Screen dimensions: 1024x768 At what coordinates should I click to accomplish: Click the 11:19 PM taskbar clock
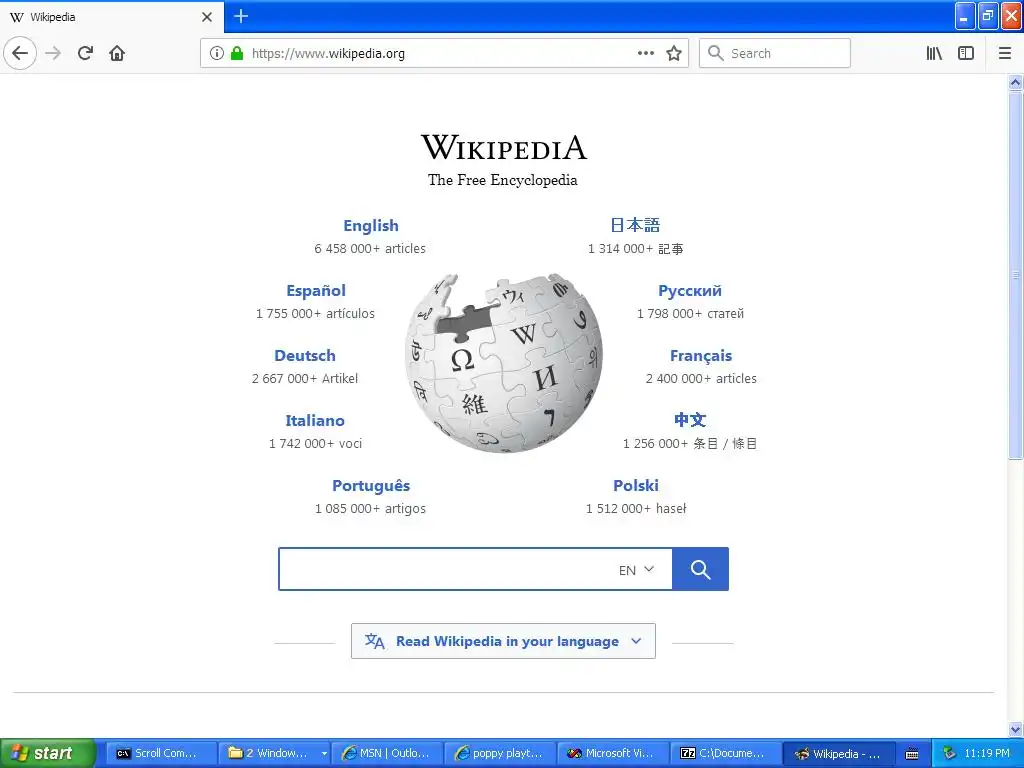pyautogui.click(x=987, y=753)
